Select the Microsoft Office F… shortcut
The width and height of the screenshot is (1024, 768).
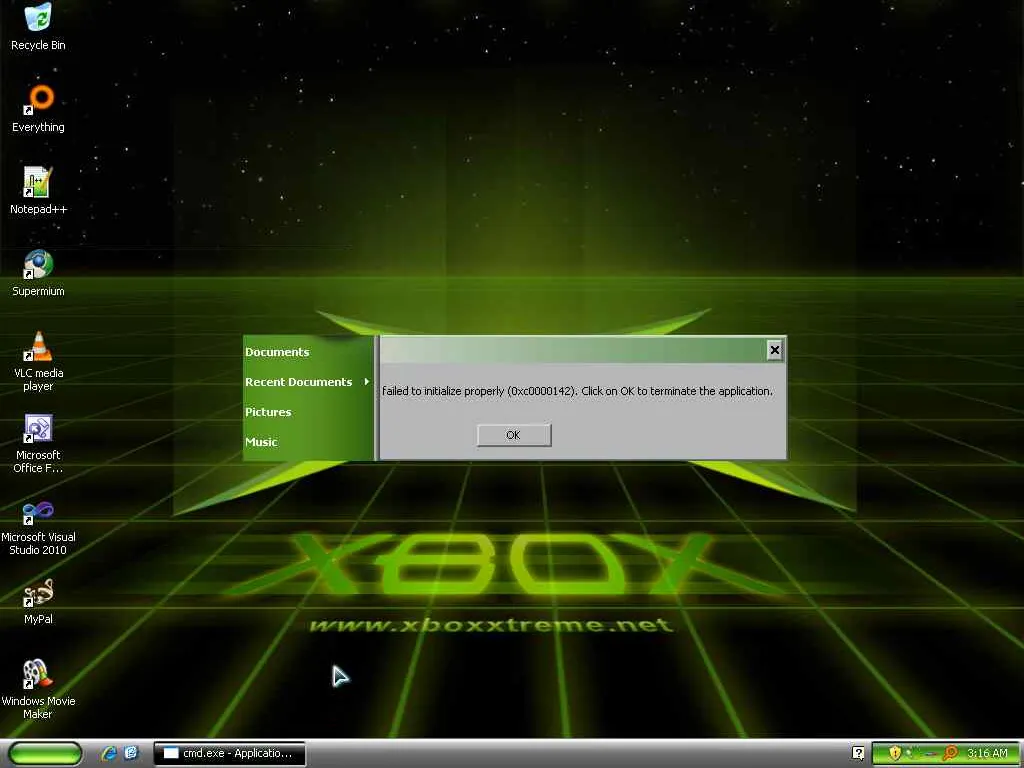(39, 443)
